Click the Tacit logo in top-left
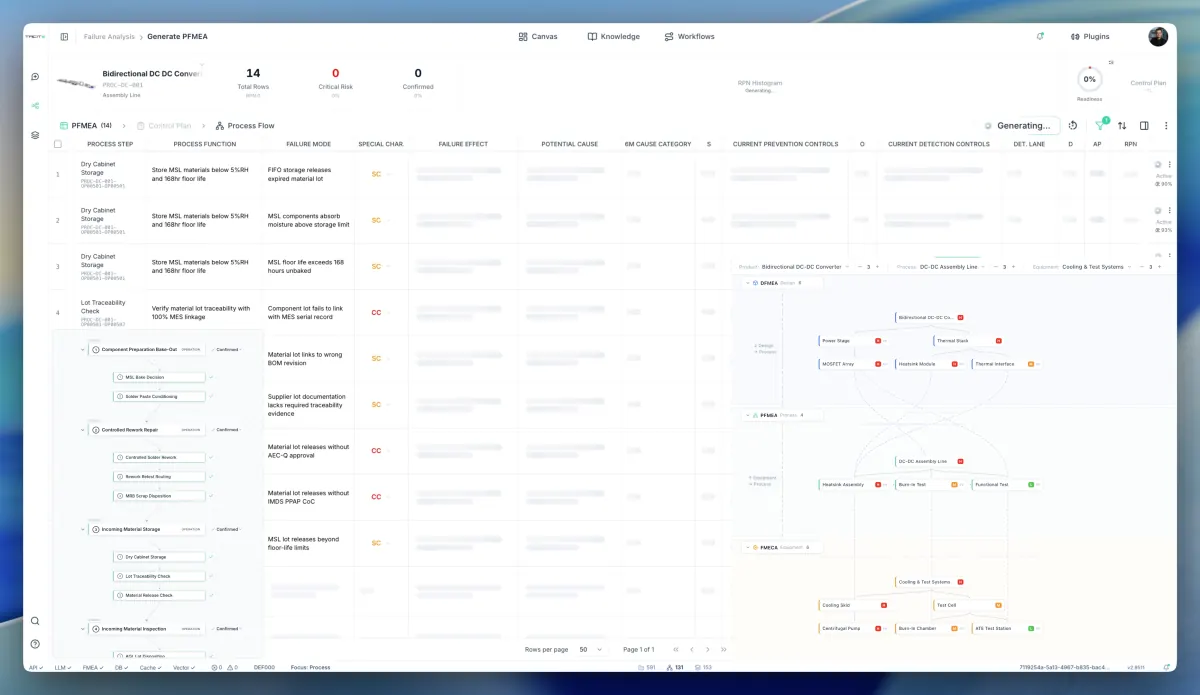The width and height of the screenshot is (1200, 695). pyautogui.click(x=33, y=36)
